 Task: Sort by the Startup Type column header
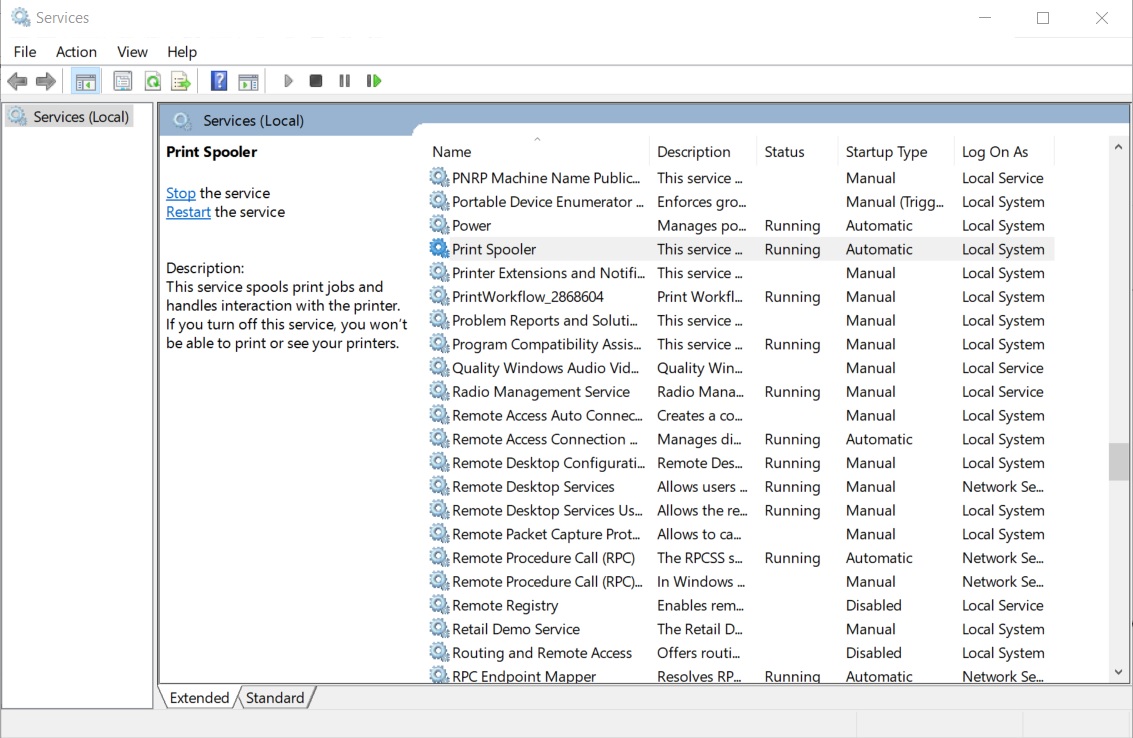(x=895, y=152)
